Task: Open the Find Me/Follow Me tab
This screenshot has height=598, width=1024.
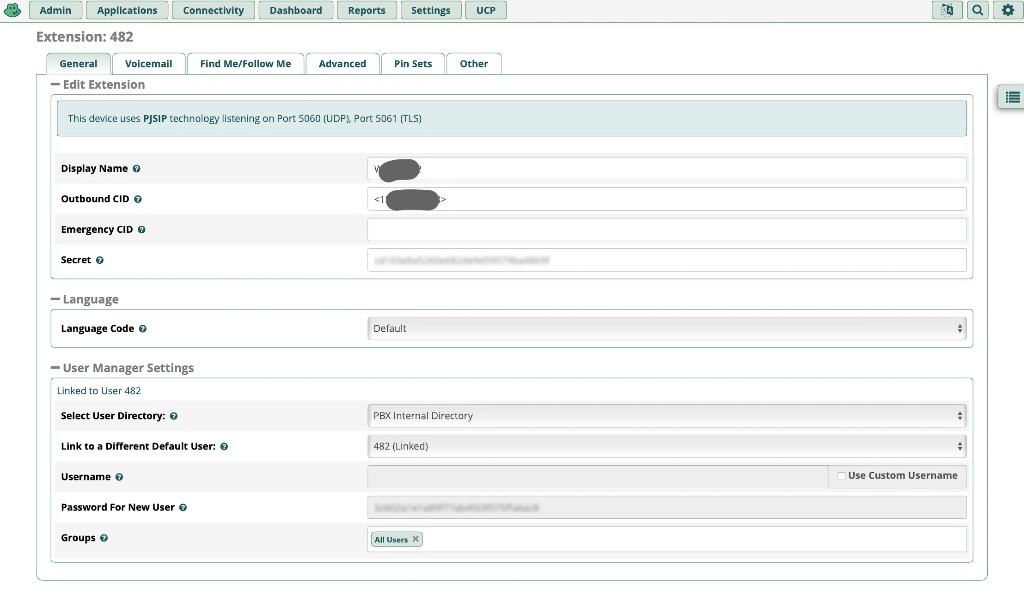Action: click(x=245, y=62)
